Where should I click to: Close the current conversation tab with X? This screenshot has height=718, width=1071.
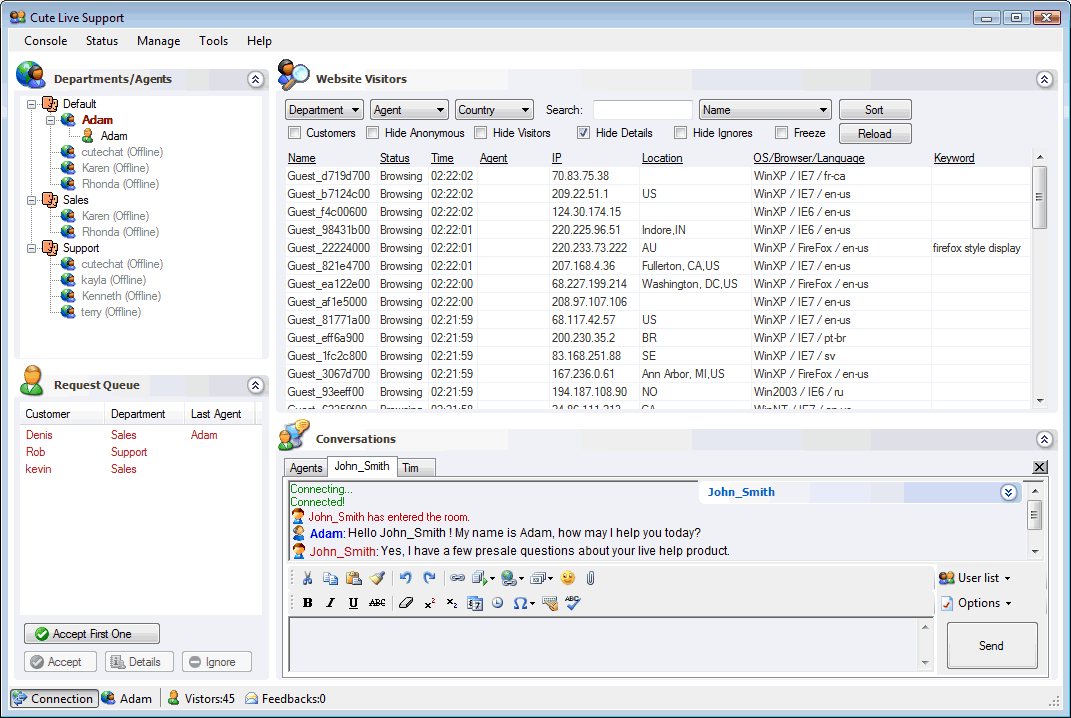[1039, 467]
